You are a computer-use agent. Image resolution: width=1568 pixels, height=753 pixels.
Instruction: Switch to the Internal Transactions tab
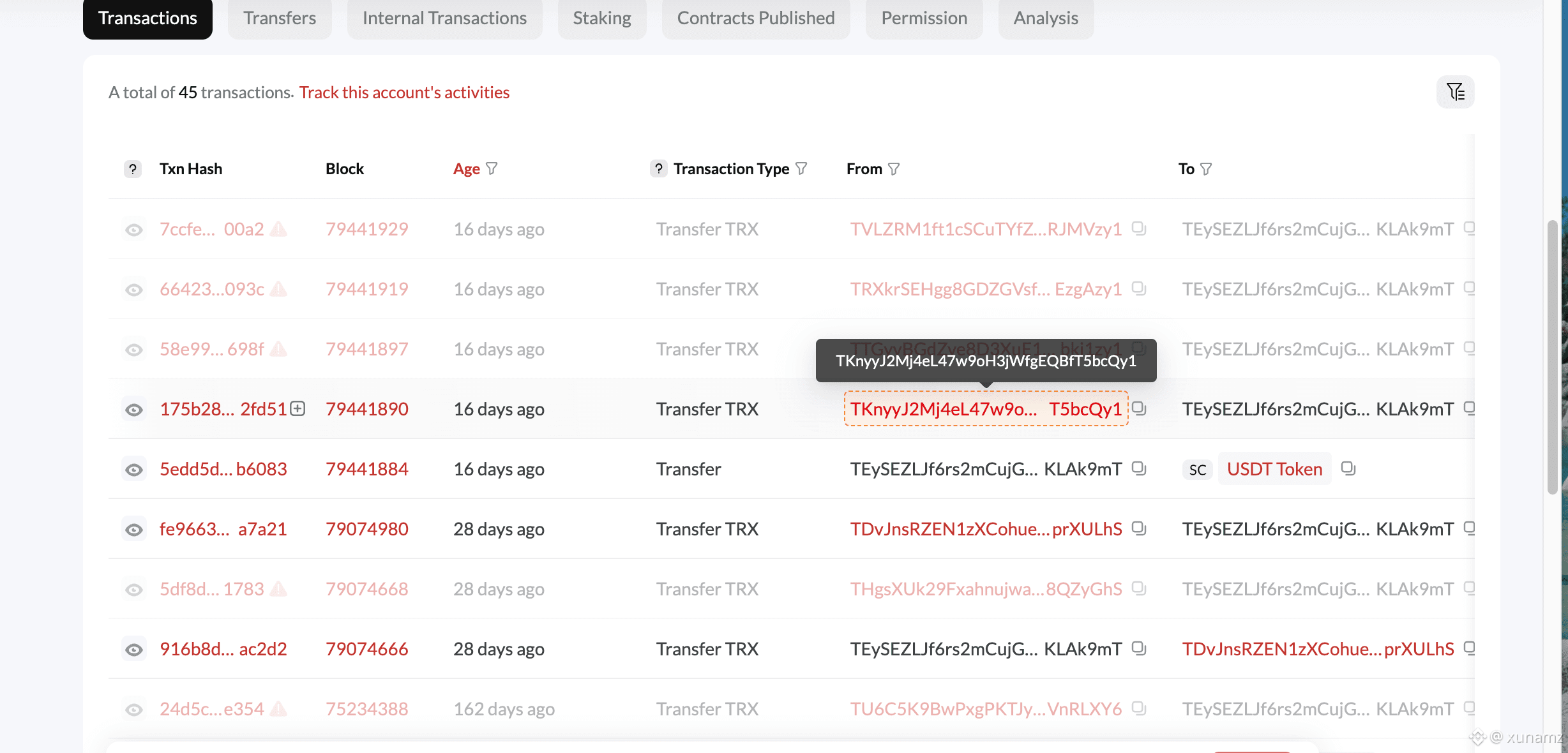pyautogui.click(x=444, y=18)
